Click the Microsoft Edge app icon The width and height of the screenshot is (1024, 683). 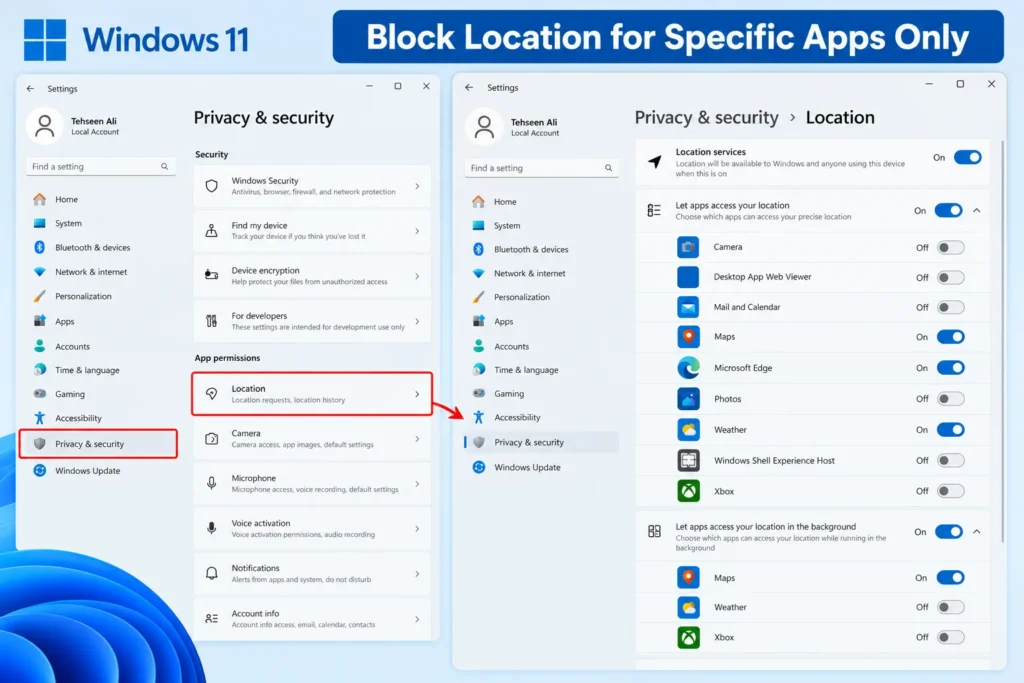coord(688,368)
